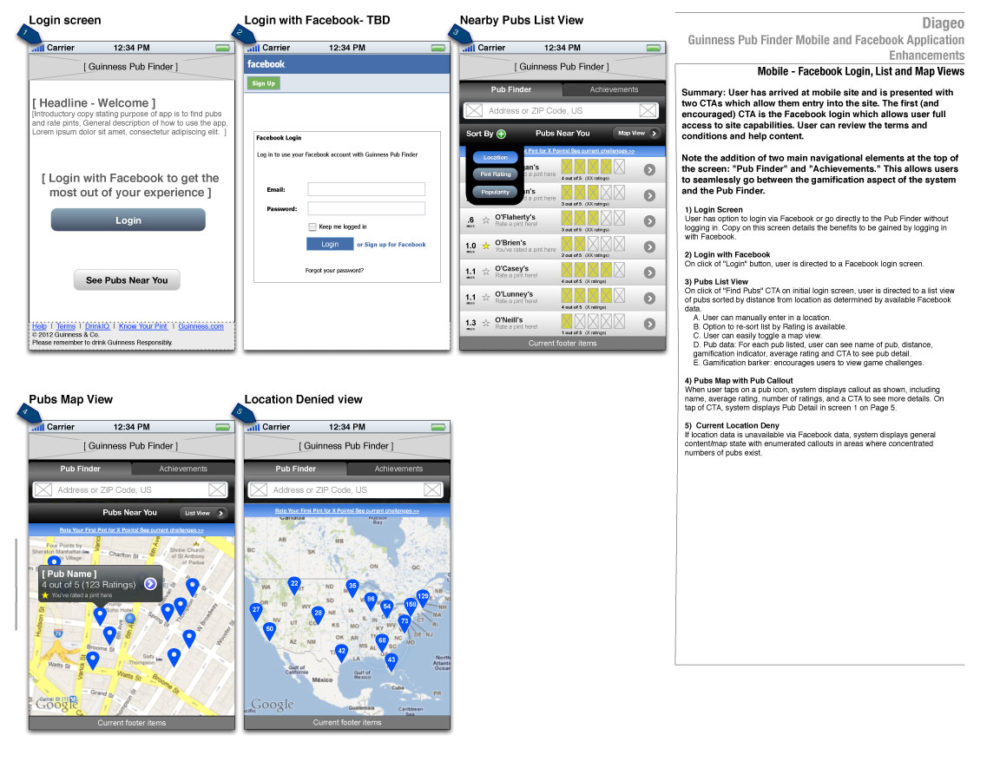The width and height of the screenshot is (1000, 768).
Task: Click the Google logo on the denied map
Action: point(270,704)
